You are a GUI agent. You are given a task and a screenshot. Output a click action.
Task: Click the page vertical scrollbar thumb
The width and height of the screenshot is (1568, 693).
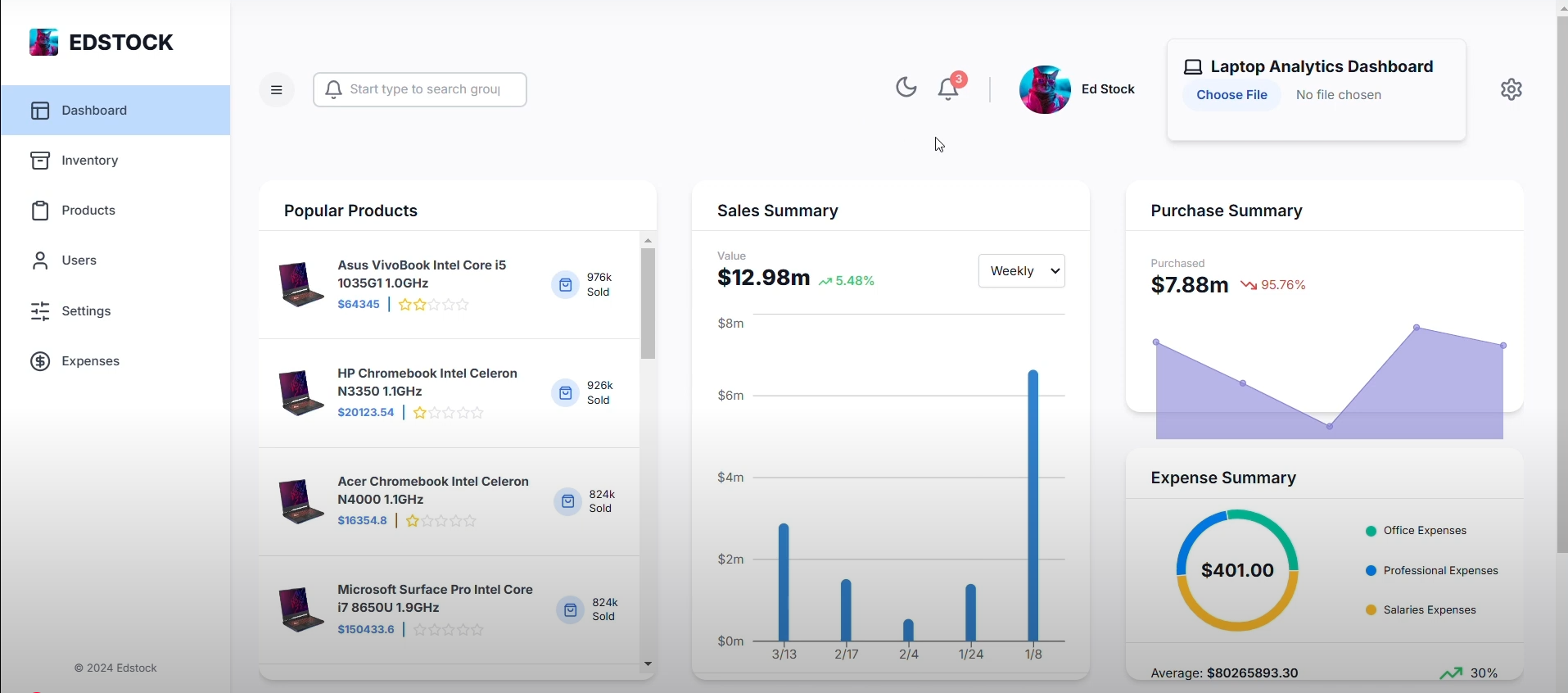[1562, 285]
